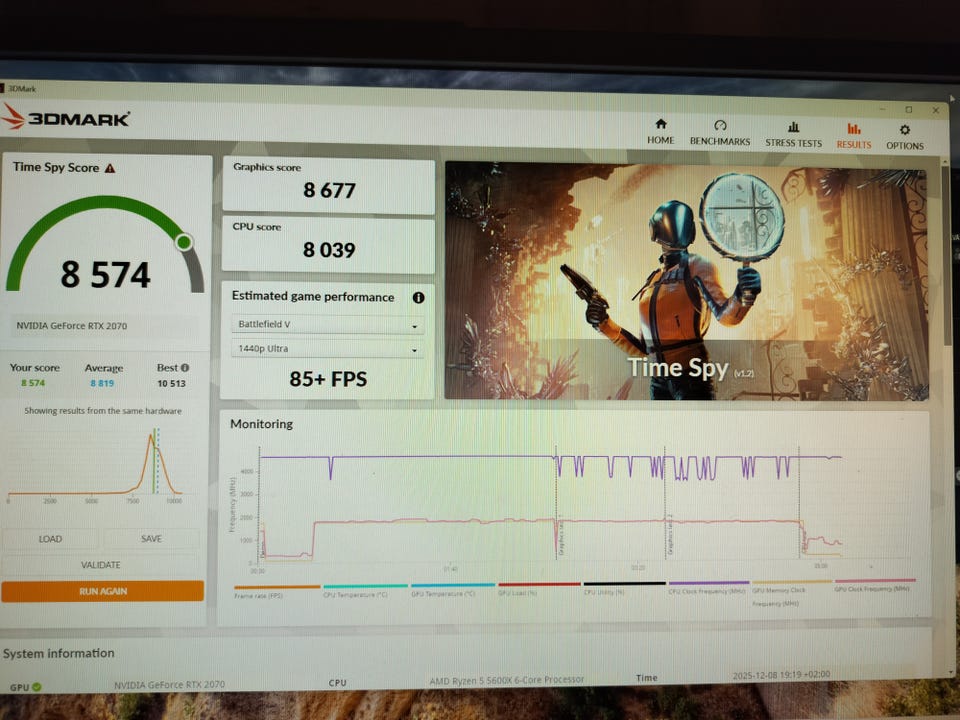Toggle CPU Temperature legend entry
The image size is (960, 720).
[x=366, y=591]
